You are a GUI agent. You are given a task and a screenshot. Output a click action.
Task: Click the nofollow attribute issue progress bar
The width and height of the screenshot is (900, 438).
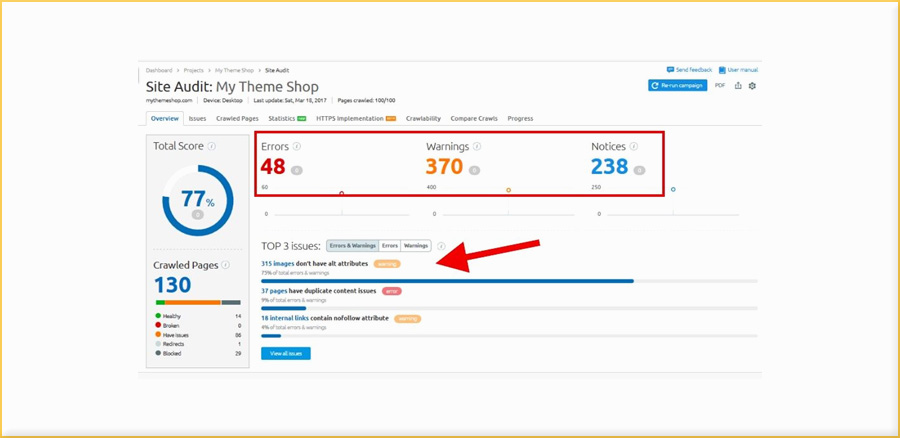[509, 336]
